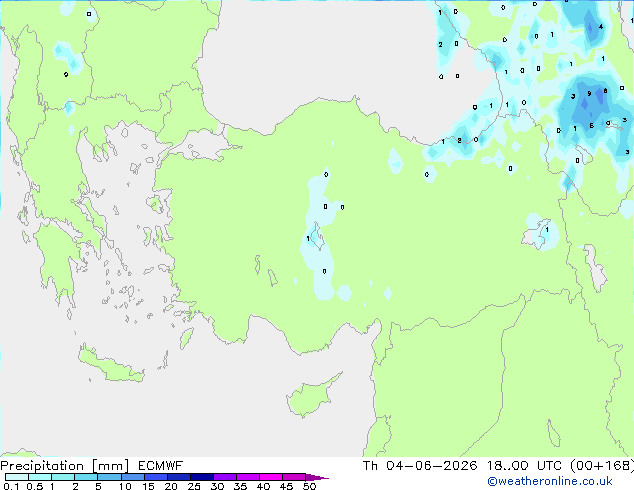Pick the 0.5–1 mm legend swatch
Screen dimensions: 634x490
40,477
